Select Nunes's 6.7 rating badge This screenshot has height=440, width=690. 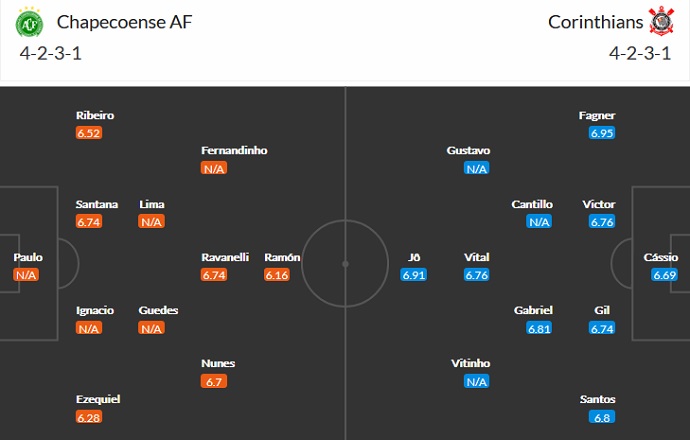214,381
